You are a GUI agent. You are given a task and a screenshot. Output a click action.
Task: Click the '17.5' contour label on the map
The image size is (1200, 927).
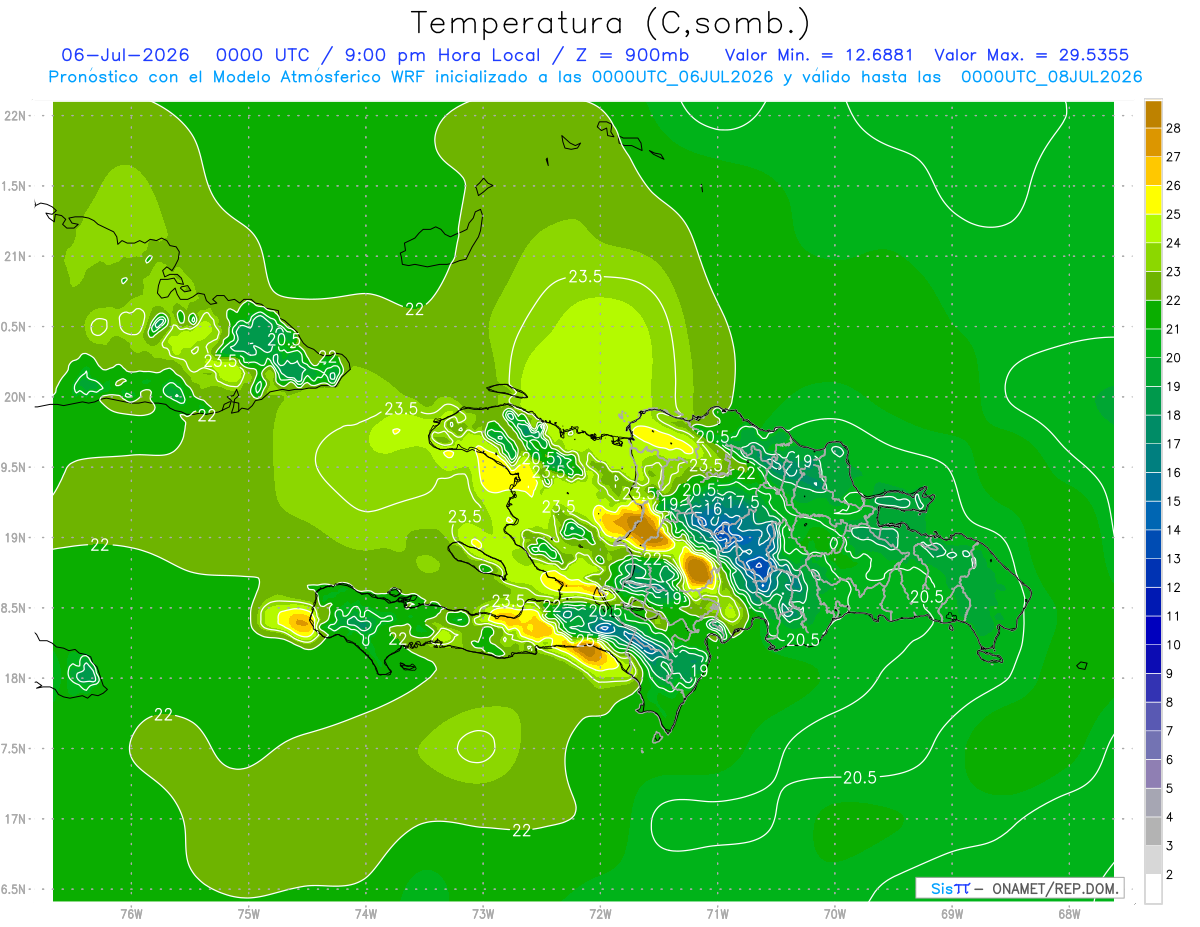[x=742, y=501]
